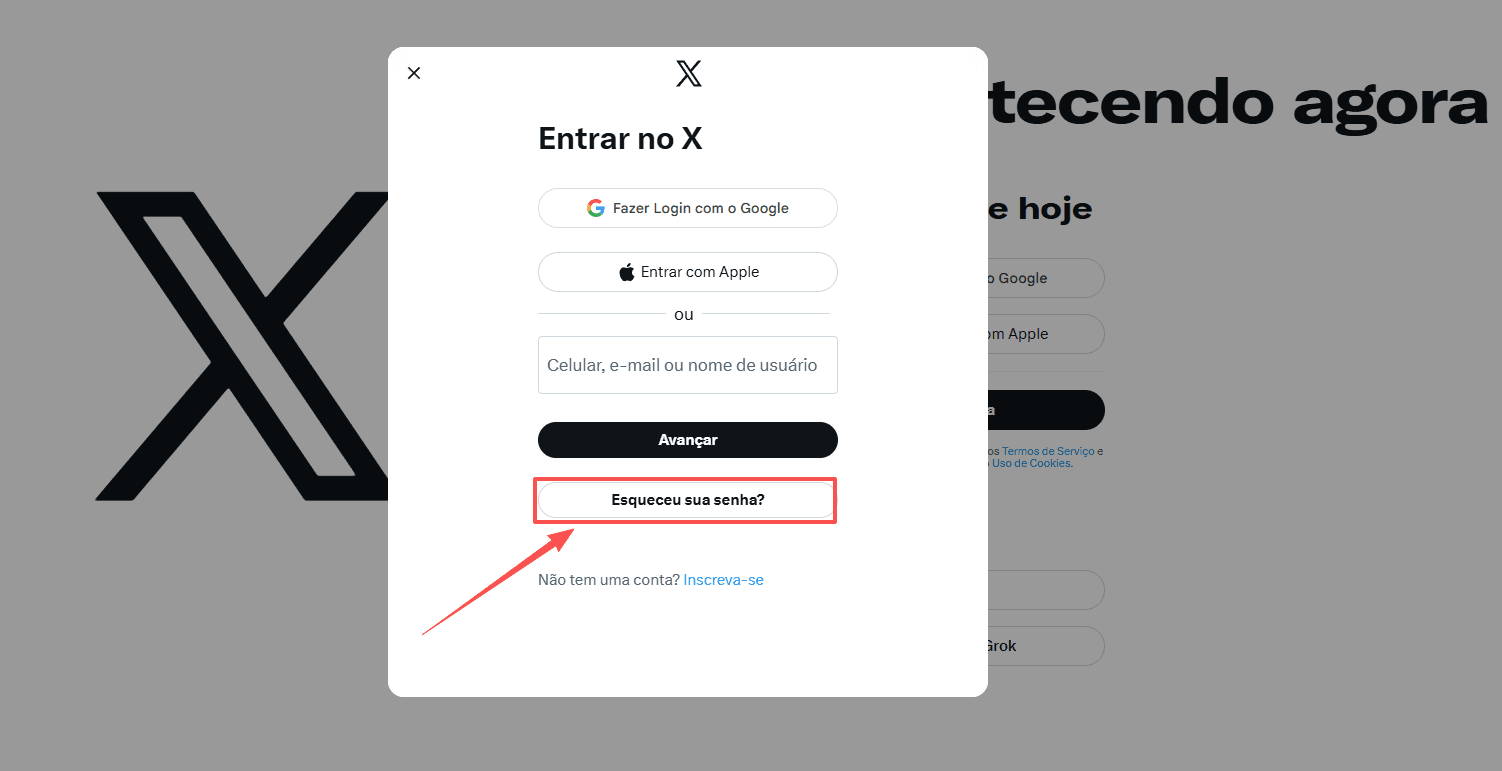Follow the Inscreva-se link
Image resolution: width=1502 pixels, height=771 pixels.
[724, 580]
